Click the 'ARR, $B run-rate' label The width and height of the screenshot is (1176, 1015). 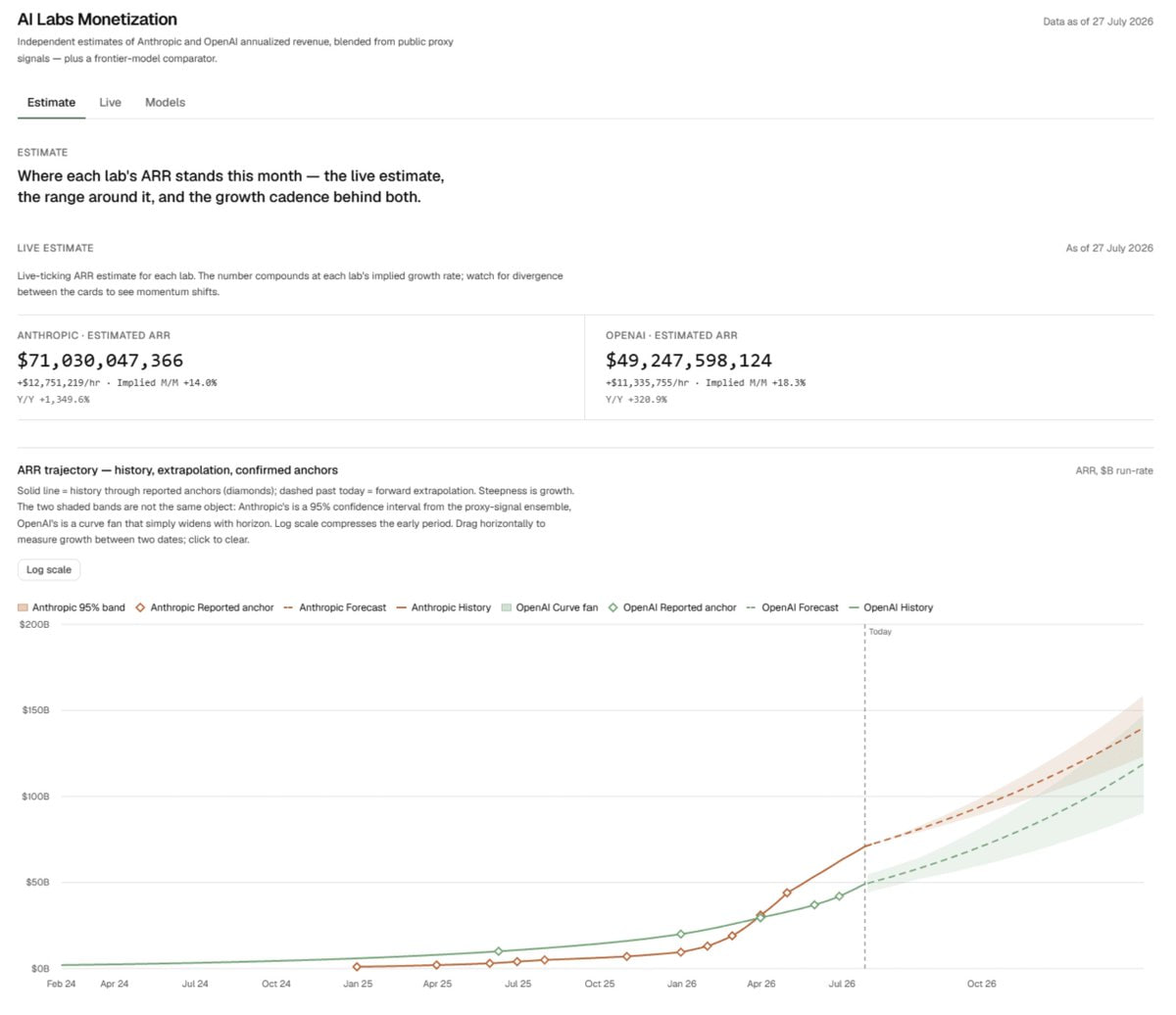tap(1114, 471)
